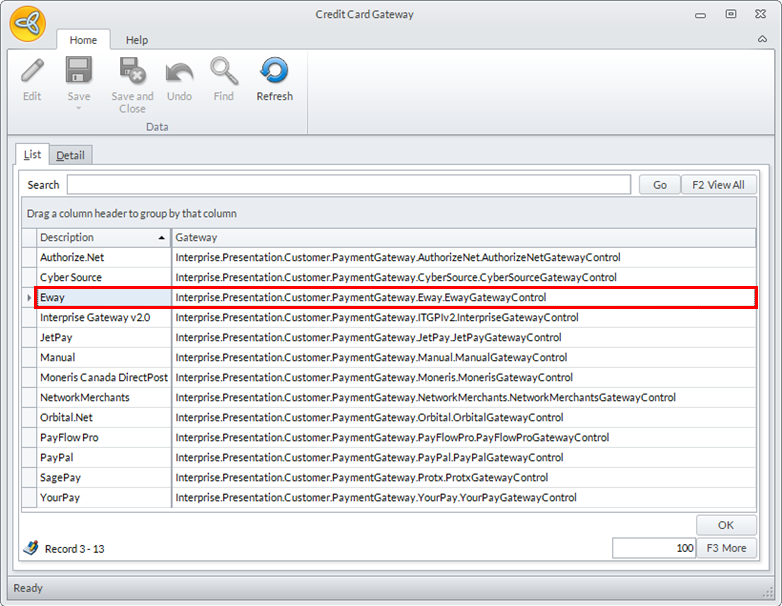This screenshot has width=782, height=606.
Task: Focus the Search text field
Action: point(348,185)
